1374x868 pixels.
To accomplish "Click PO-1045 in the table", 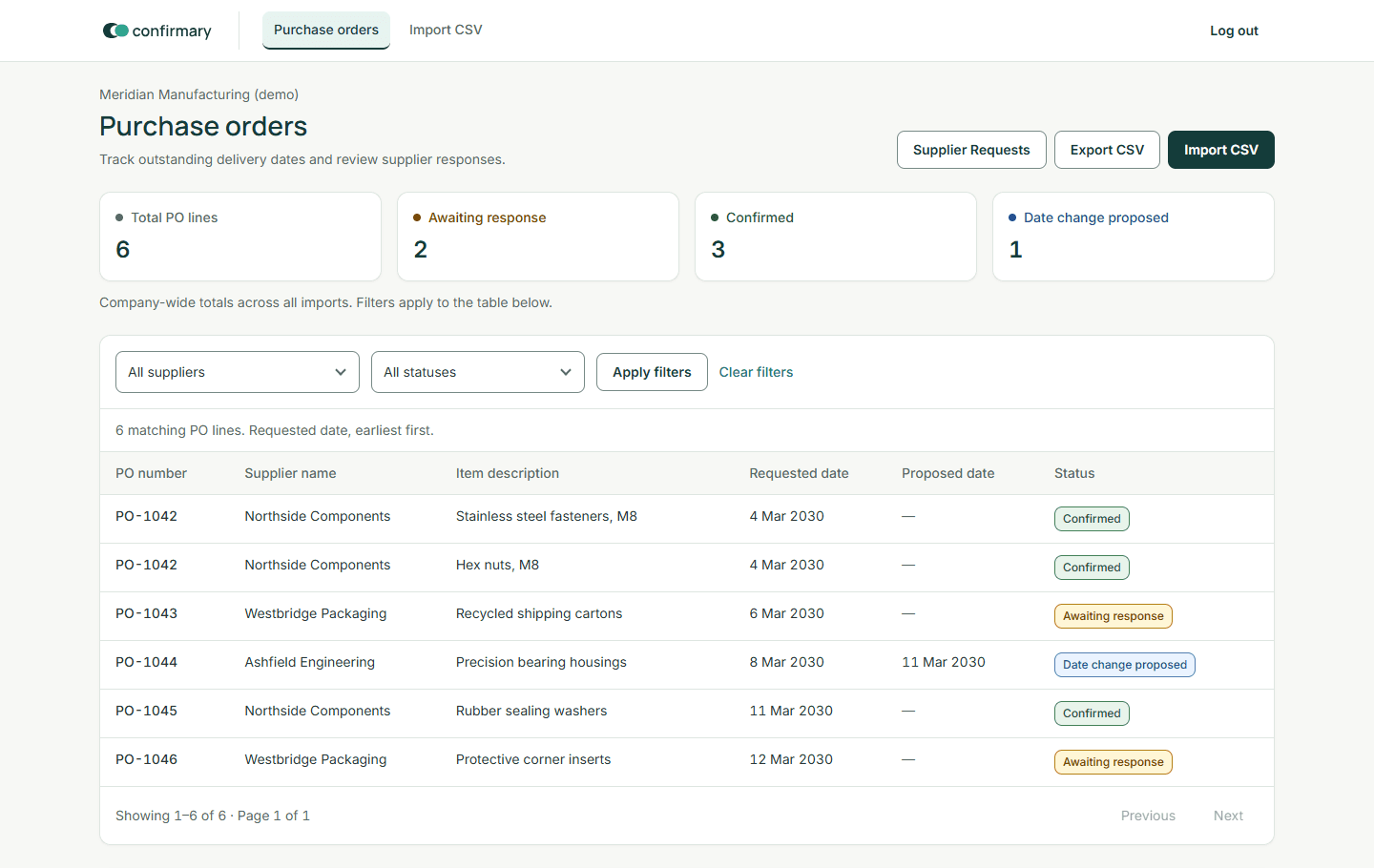I will pyautogui.click(x=146, y=711).
